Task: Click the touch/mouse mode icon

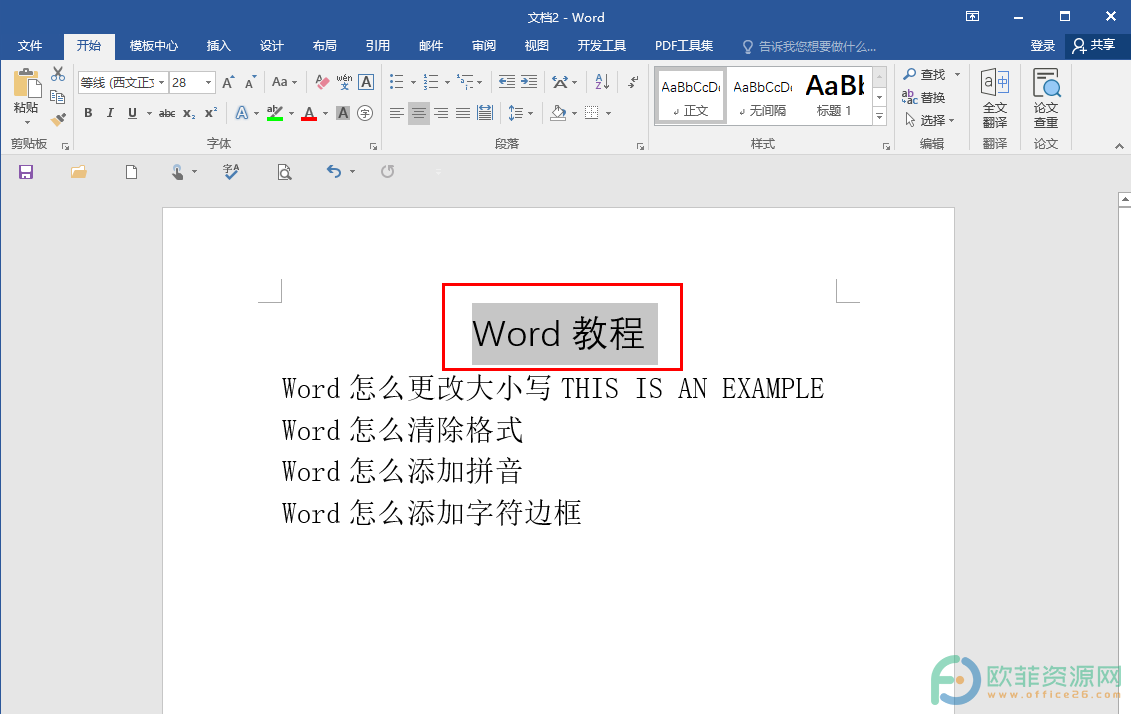Action: (x=177, y=172)
